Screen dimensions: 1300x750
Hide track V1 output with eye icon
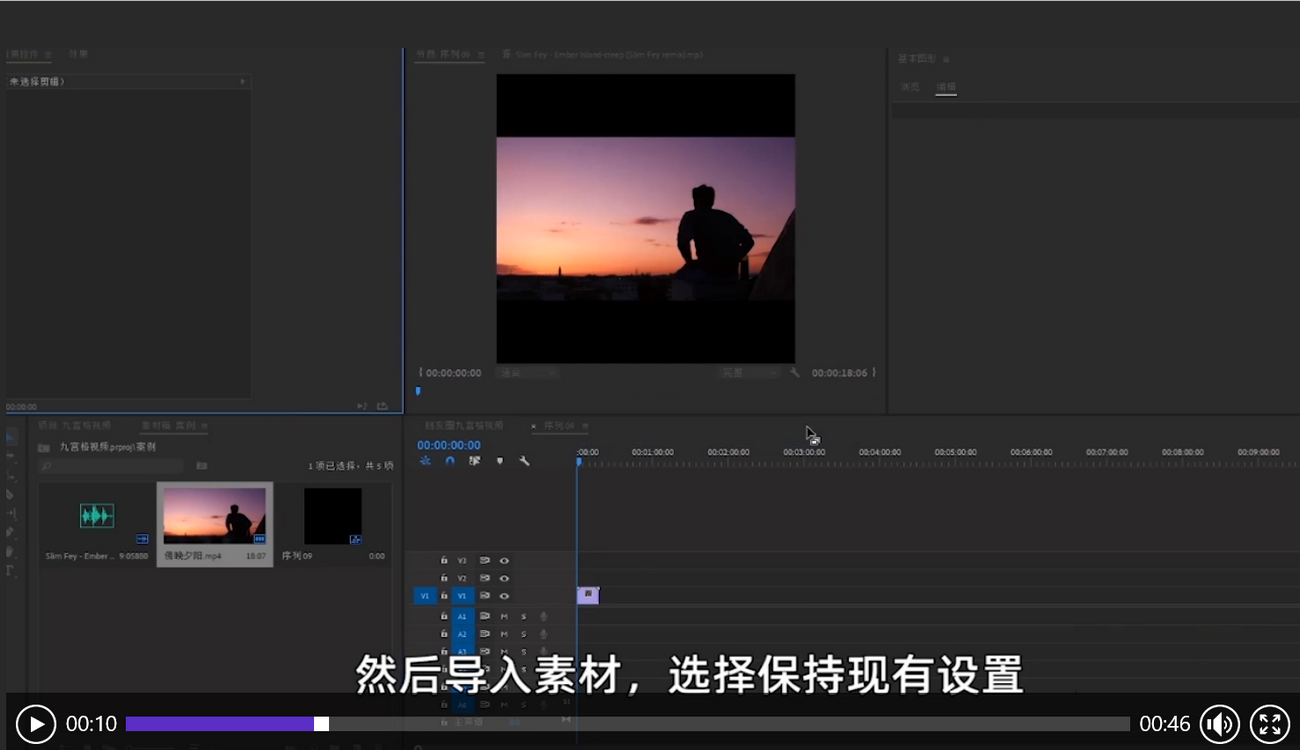(504, 596)
